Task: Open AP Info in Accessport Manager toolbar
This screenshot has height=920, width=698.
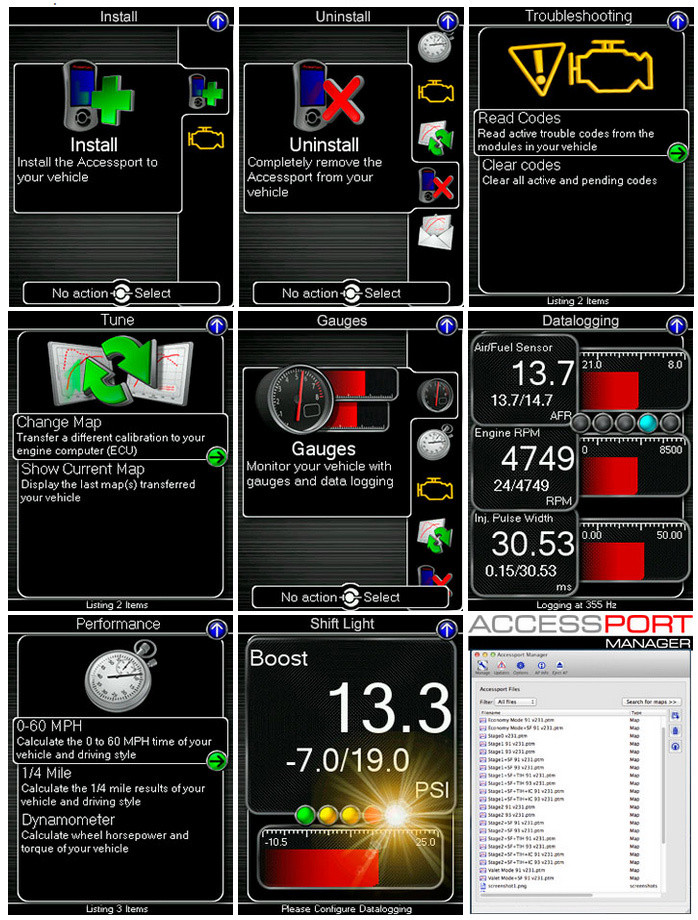Action: [541, 668]
